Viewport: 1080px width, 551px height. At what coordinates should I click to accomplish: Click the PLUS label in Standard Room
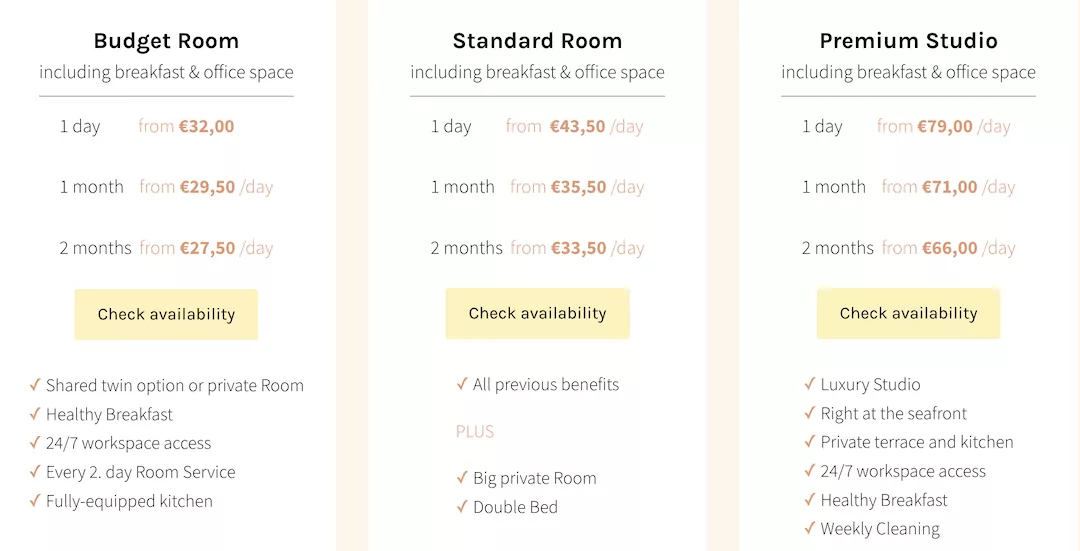click(x=475, y=432)
